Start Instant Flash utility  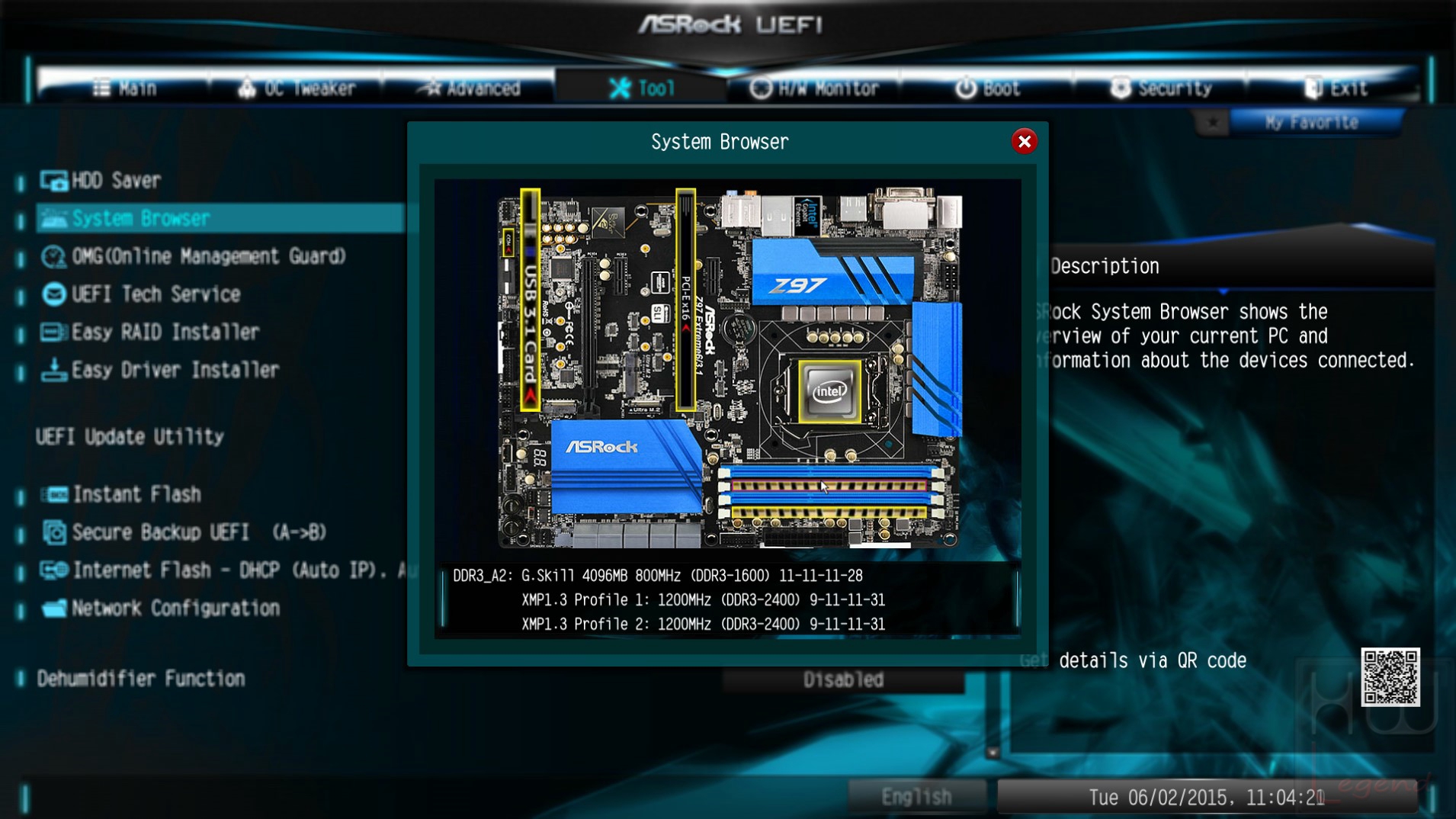click(137, 494)
